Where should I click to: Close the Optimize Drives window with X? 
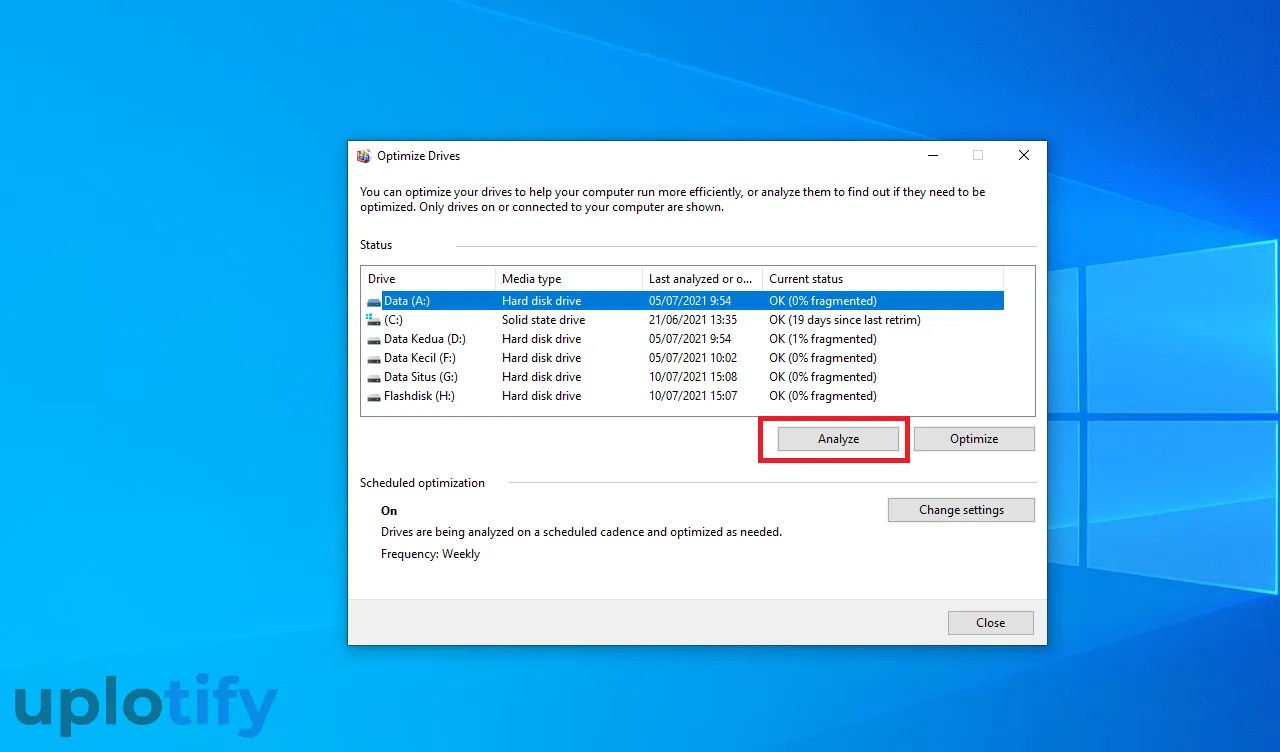[1024, 156]
